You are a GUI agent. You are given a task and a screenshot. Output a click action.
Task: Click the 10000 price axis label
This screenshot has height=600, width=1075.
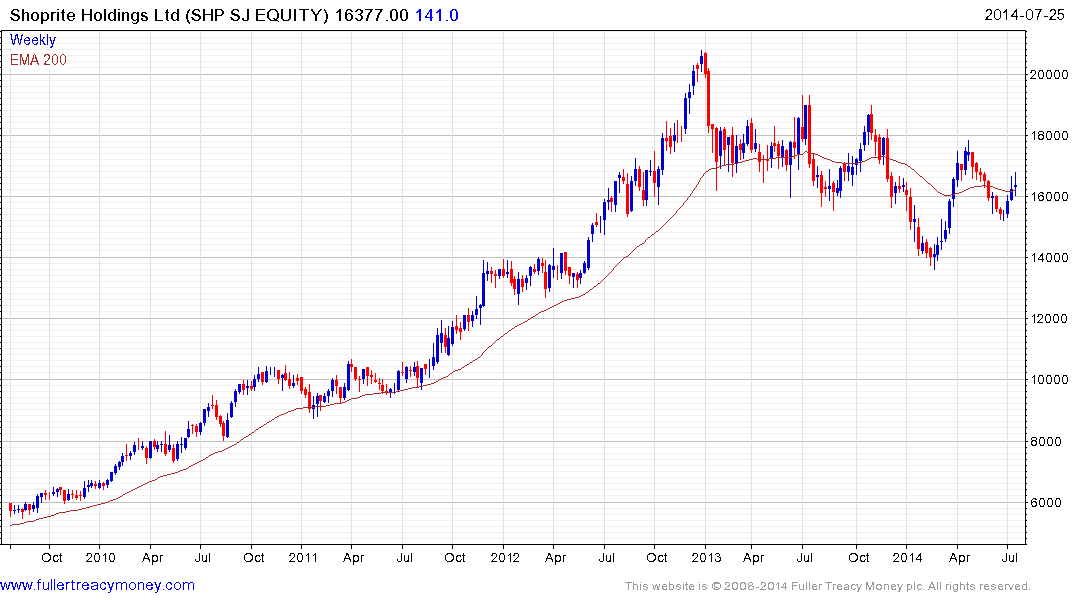tap(1049, 380)
